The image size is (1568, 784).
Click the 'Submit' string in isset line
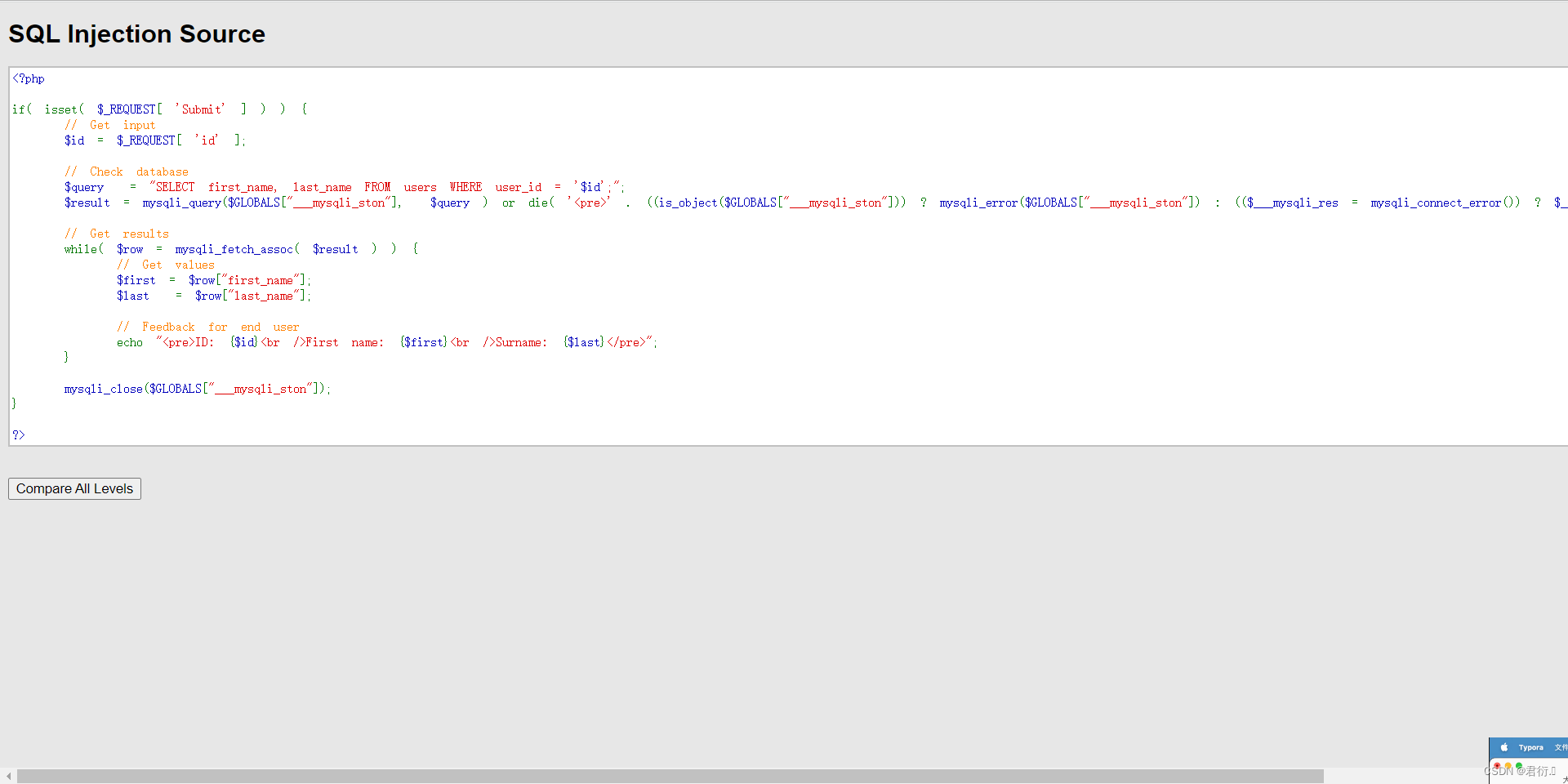pyautogui.click(x=200, y=109)
